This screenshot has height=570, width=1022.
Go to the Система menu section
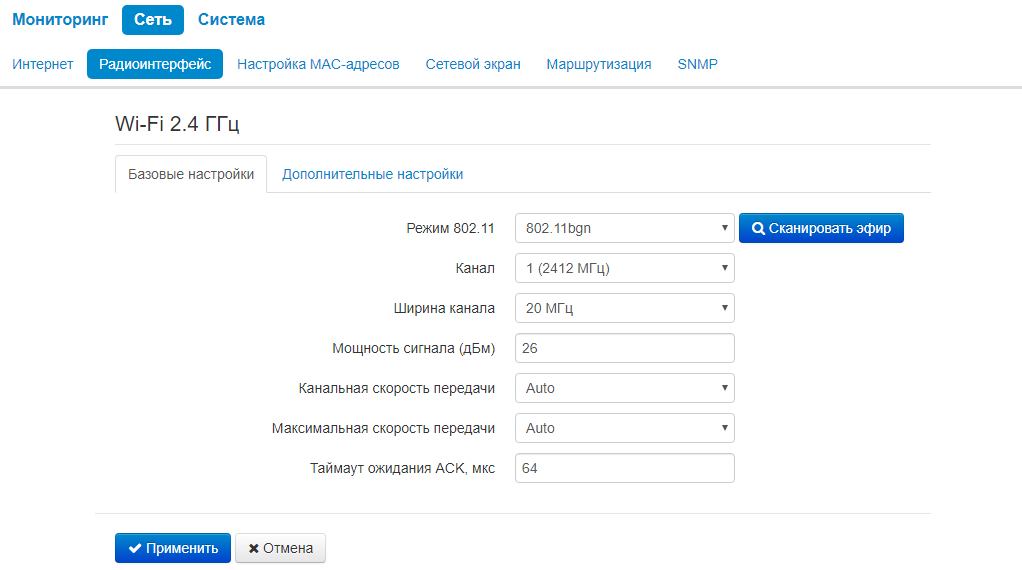tap(231, 20)
